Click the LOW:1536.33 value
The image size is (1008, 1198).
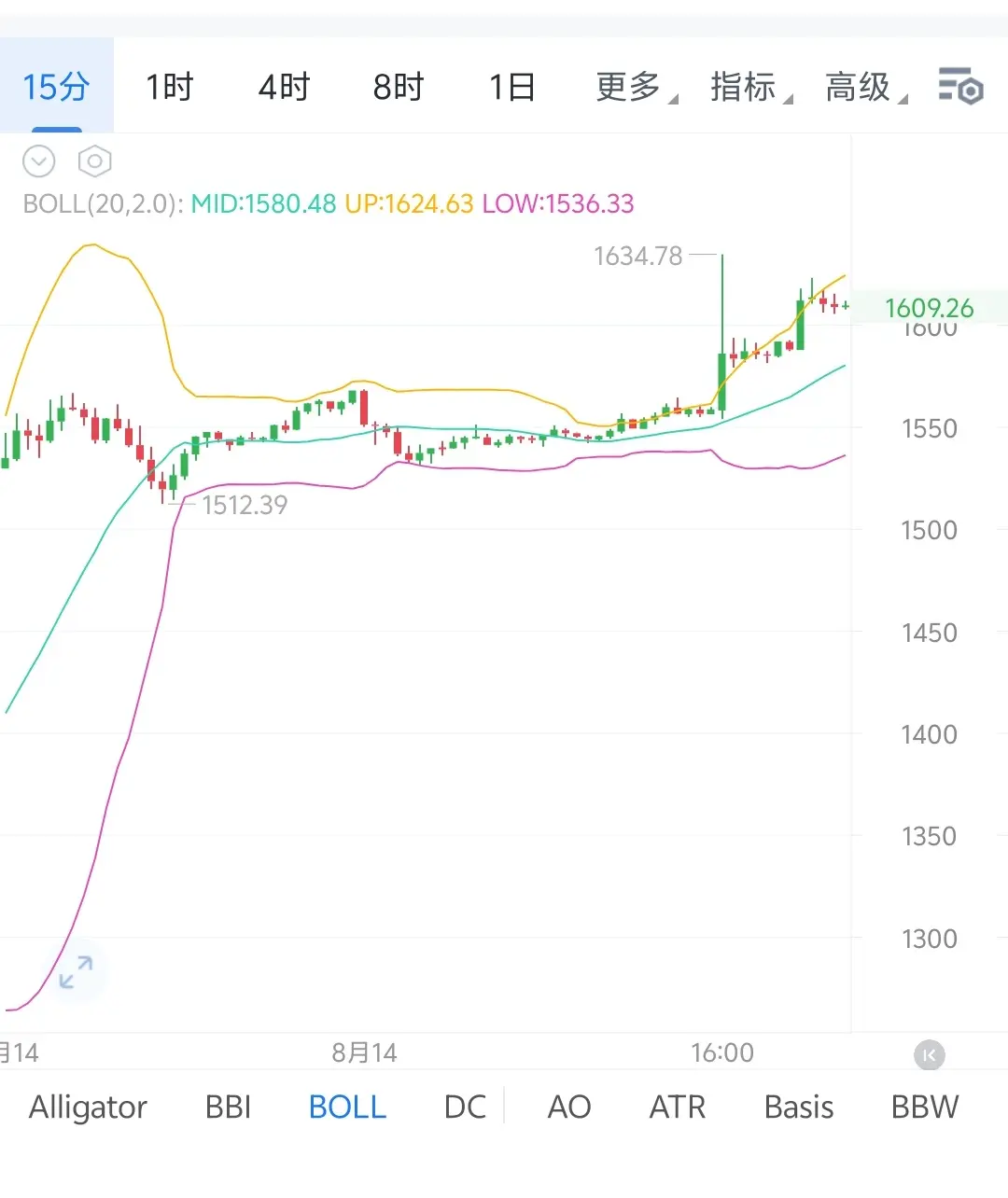tap(558, 203)
